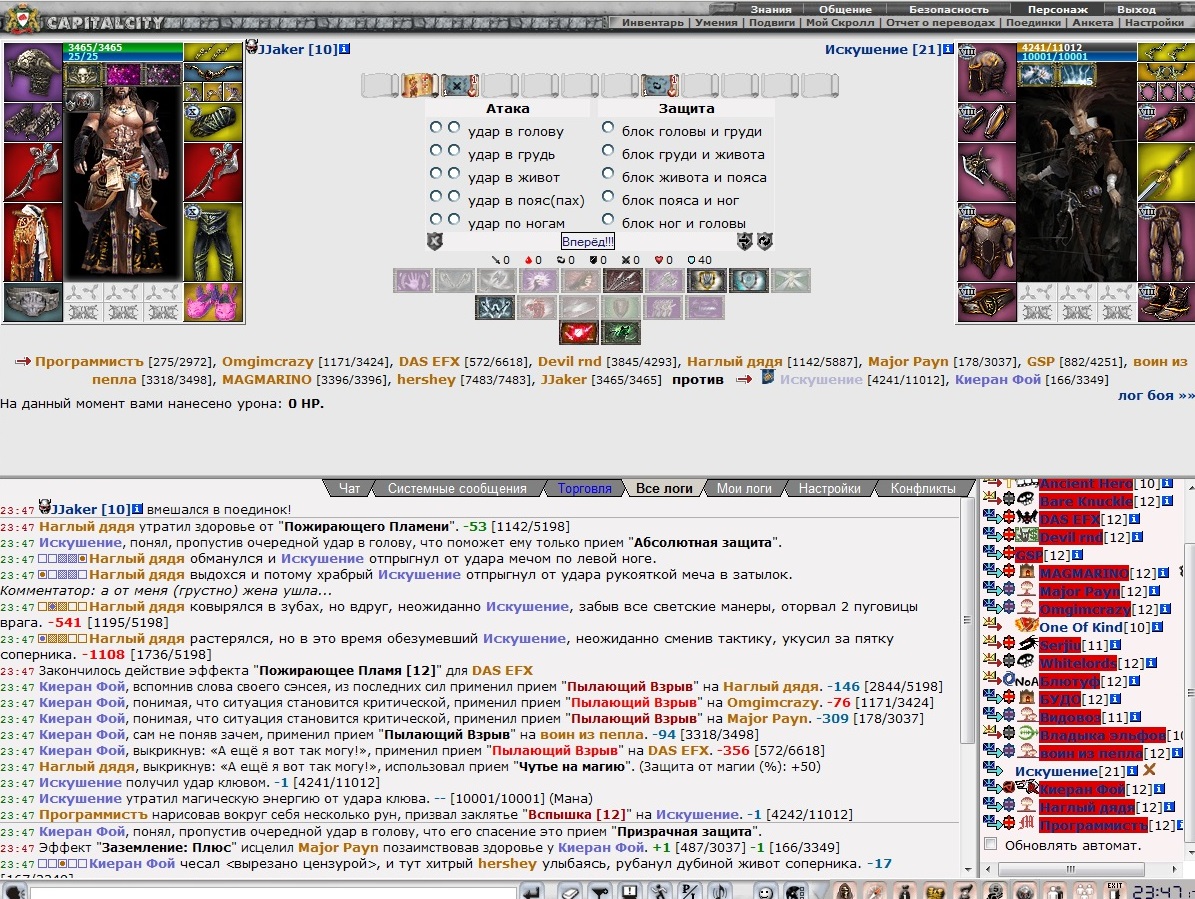1195x899 pixels.
Task: Open the Поединки submenu item
Action: tap(1033, 22)
